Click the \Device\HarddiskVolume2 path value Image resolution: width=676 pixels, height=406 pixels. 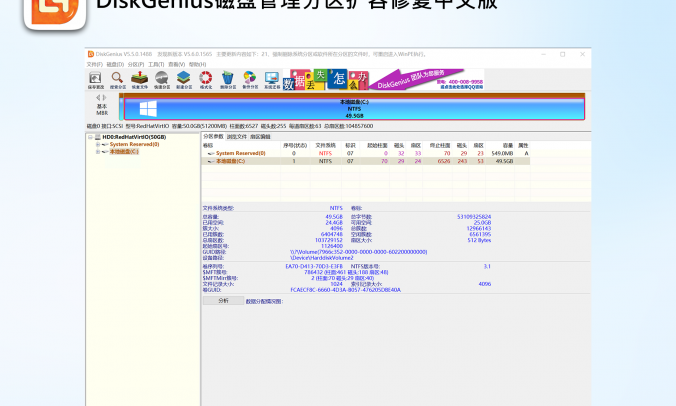(322, 258)
